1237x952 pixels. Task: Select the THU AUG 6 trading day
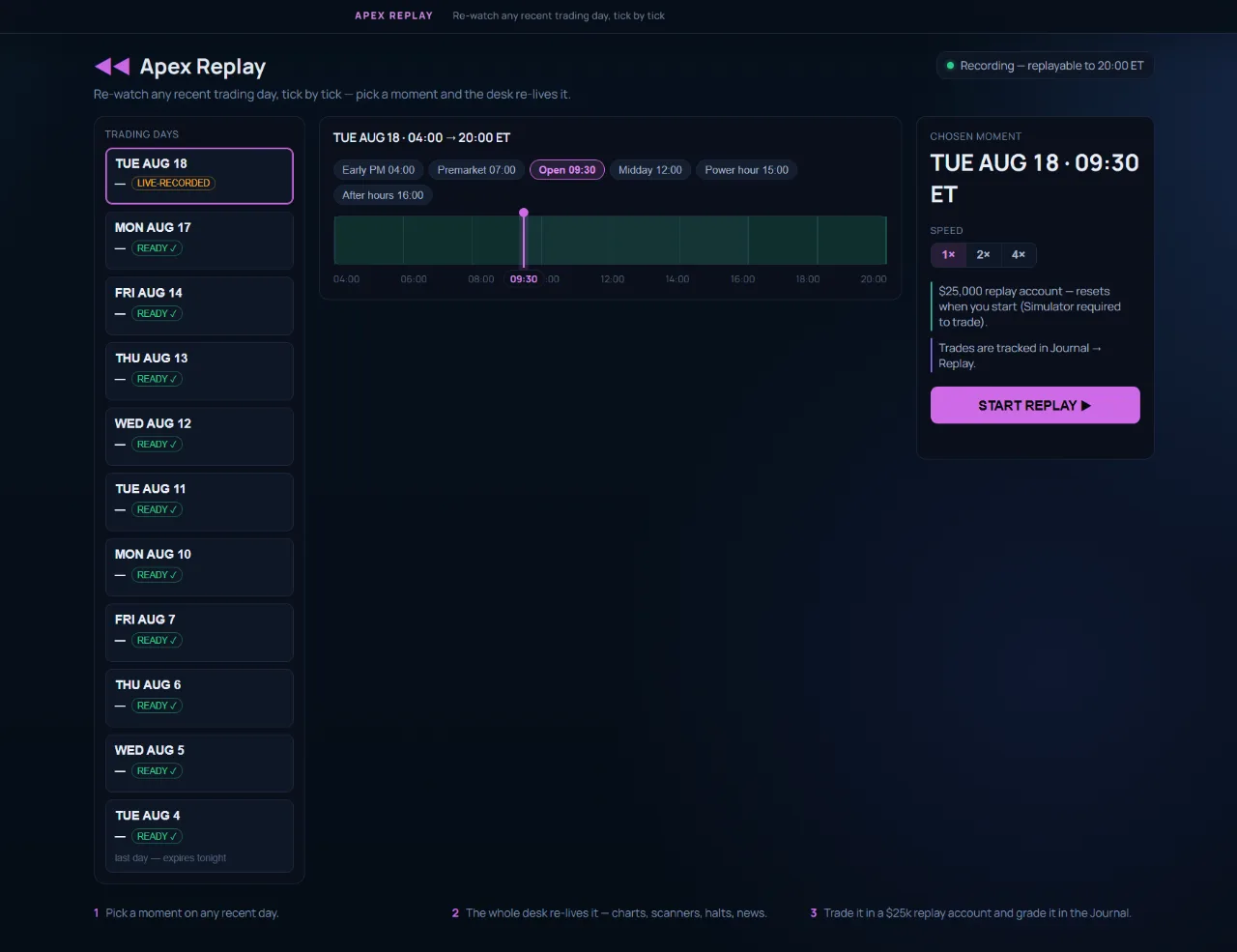[199, 698]
